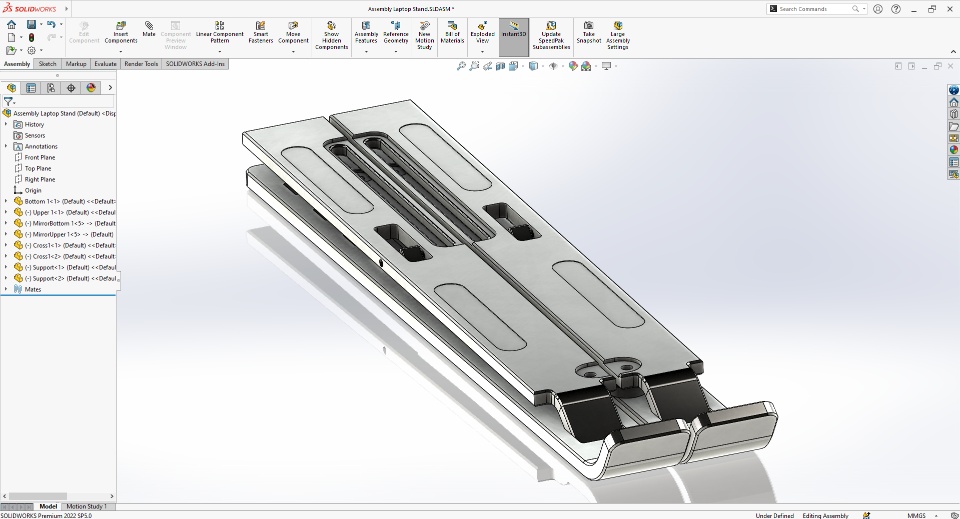Select Sensors in the tree
960x519 pixels.
(x=34, y=135)
